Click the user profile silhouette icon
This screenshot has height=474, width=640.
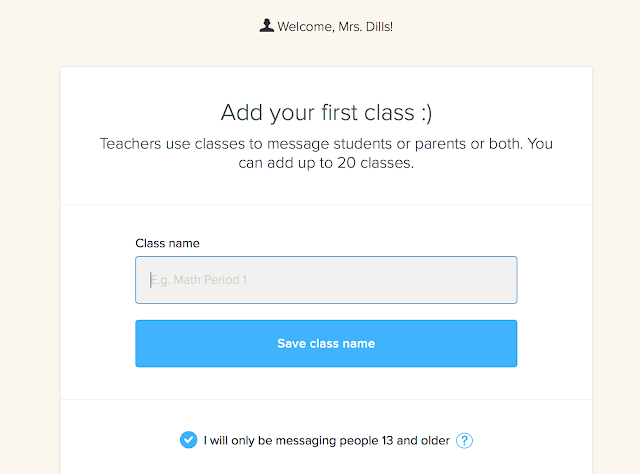pos(266,25)
